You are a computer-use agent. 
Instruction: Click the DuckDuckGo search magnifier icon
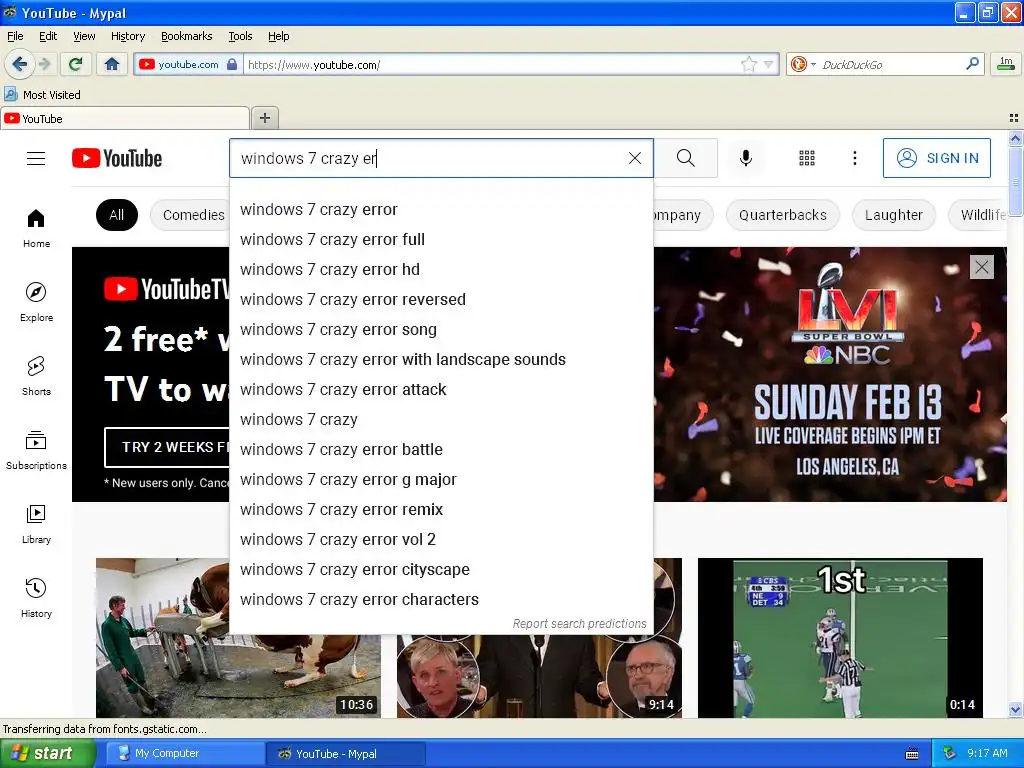pos(972,63)
